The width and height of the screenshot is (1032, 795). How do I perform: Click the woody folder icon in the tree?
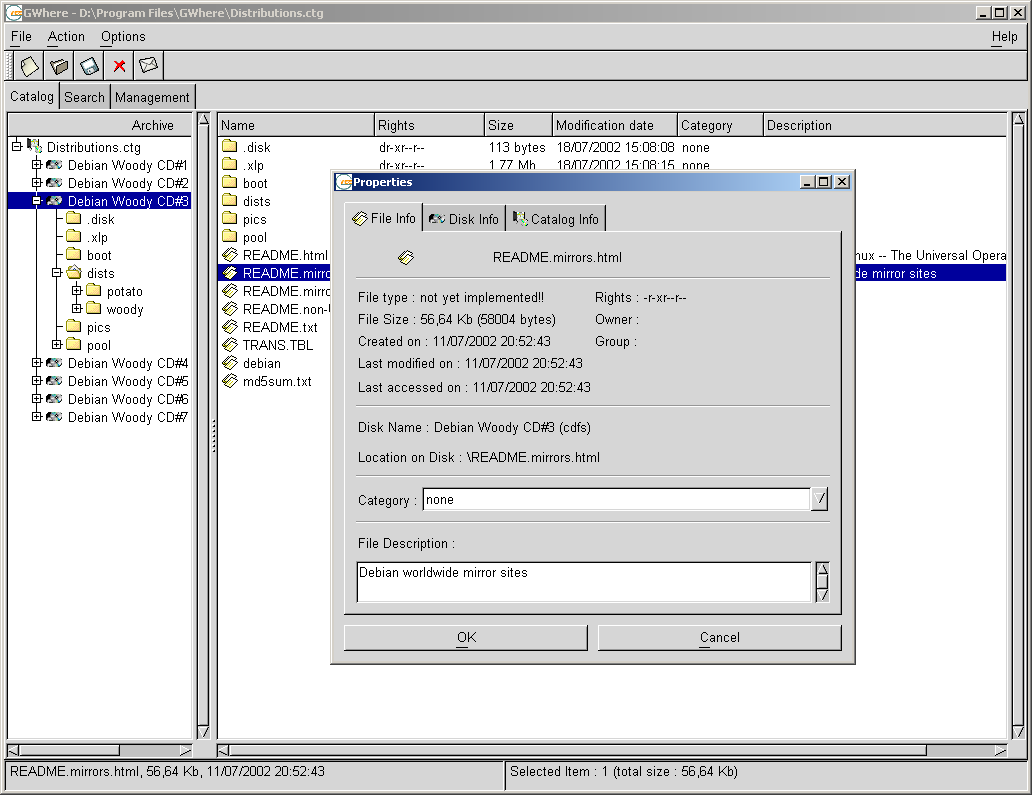point(94,309)
